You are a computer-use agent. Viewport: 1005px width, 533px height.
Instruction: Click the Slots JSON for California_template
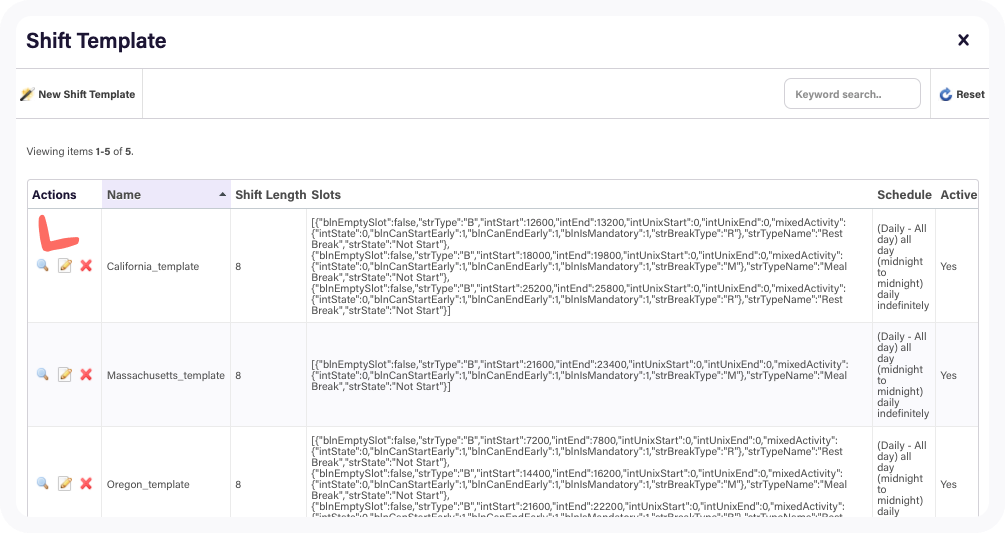[x=579, y=266]
